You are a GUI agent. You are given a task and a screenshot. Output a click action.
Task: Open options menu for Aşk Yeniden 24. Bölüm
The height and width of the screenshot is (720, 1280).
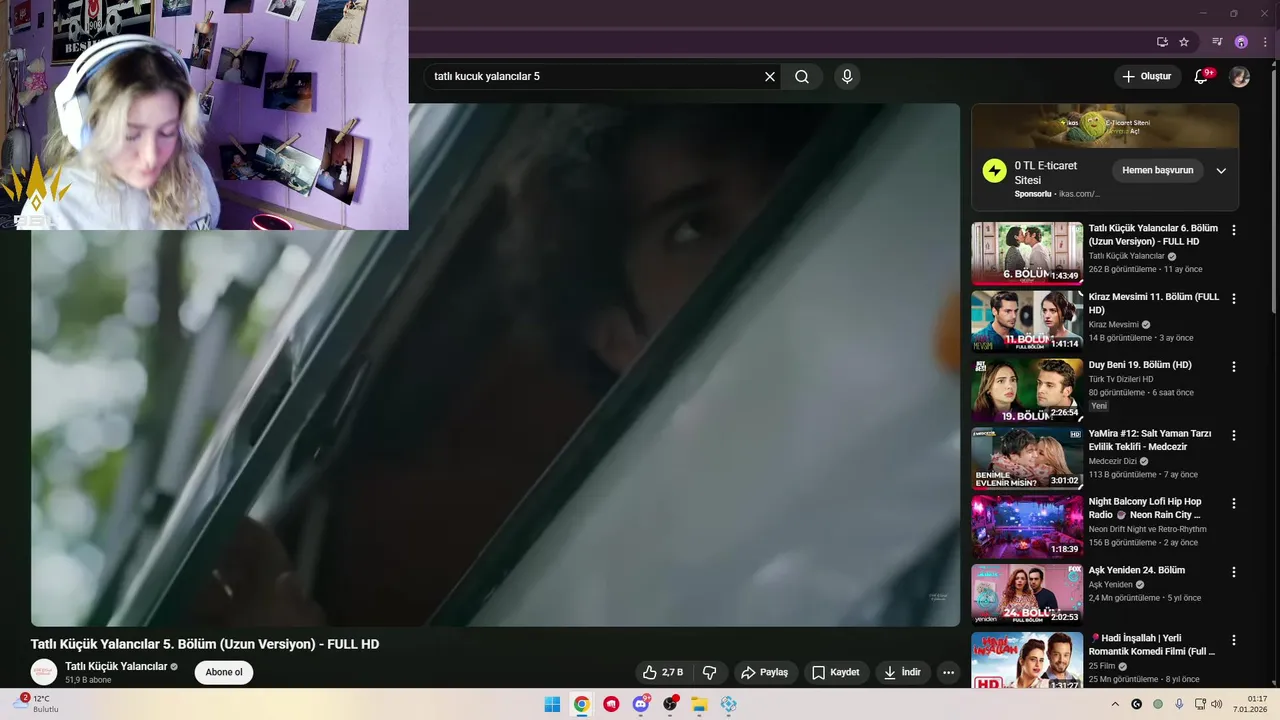[x=1234, y=572]
